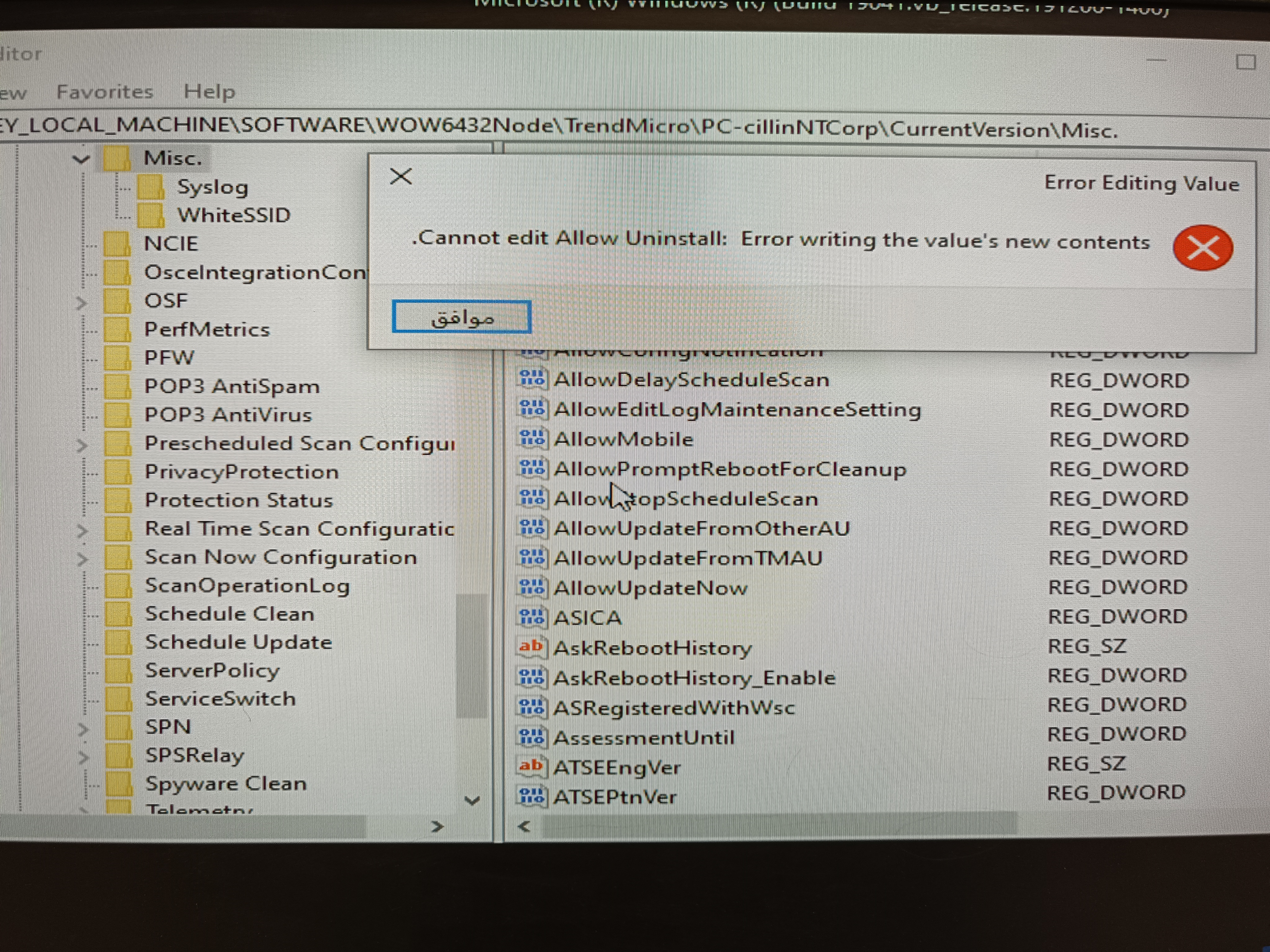1270x952 pixels.
Task: Click the Arabic OK button in the error dialog
Action: pyautogui.click(x=462, y=316)
